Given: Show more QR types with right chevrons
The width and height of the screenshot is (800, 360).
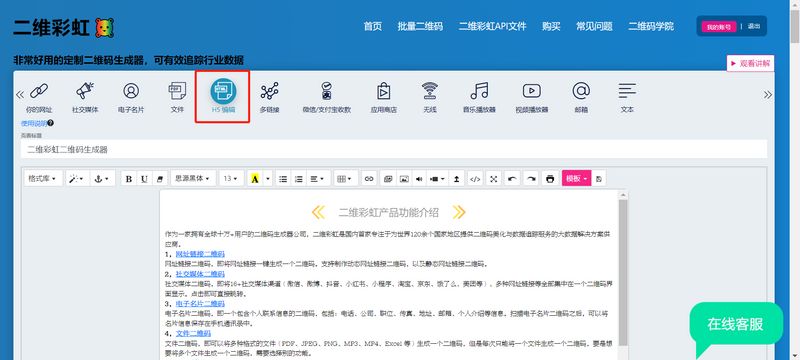Looking at the screenshot, I should (x=767, y=94).
